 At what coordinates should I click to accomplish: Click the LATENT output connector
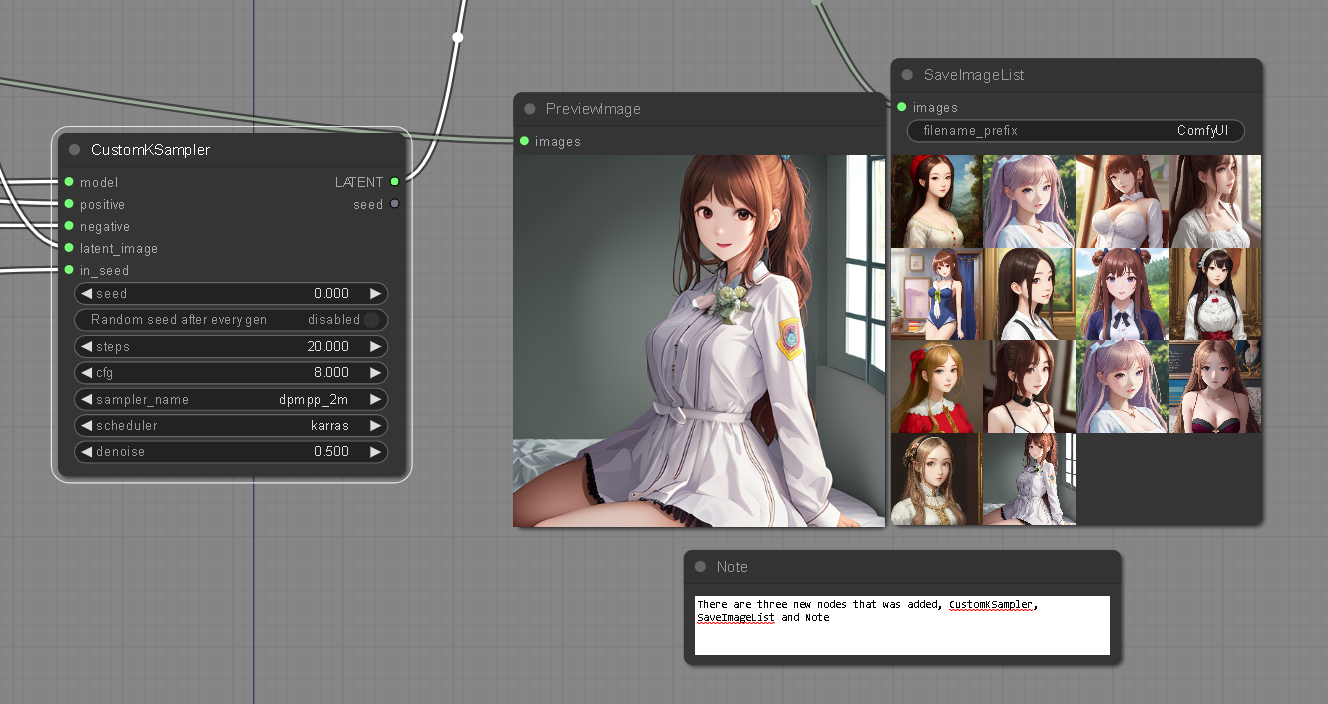pos(395,182)
